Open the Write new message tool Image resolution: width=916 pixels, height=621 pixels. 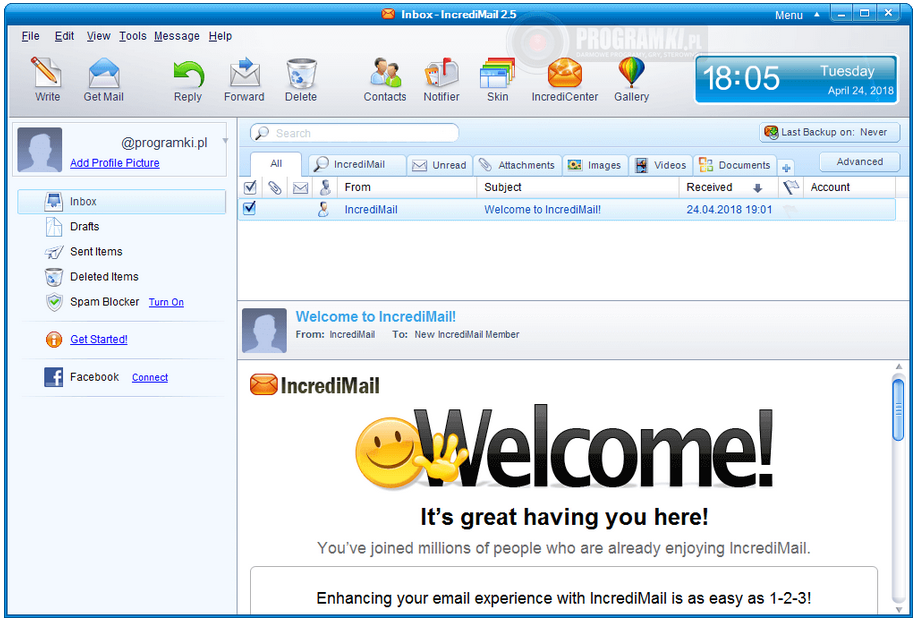[x=47, y=79]
